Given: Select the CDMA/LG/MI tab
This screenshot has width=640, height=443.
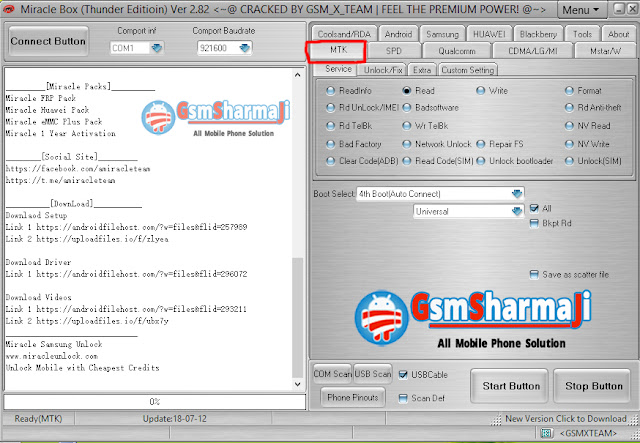Looking at the screenshot, I should coord(533,51).
